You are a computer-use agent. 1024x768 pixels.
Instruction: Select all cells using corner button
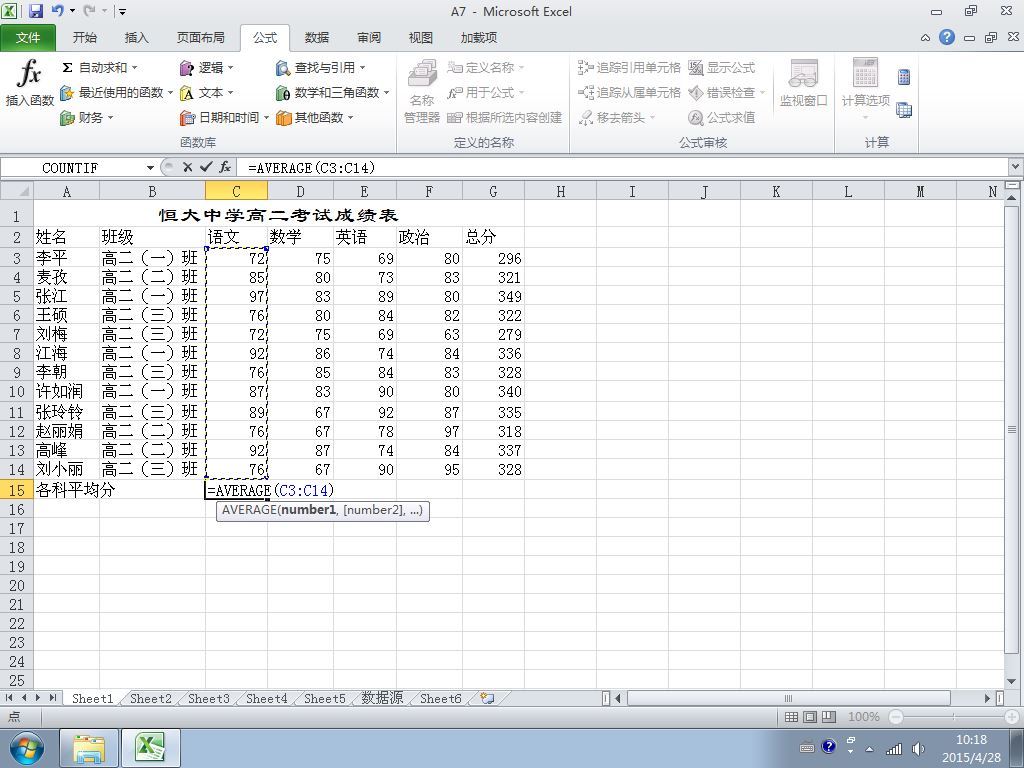point(17,191)
